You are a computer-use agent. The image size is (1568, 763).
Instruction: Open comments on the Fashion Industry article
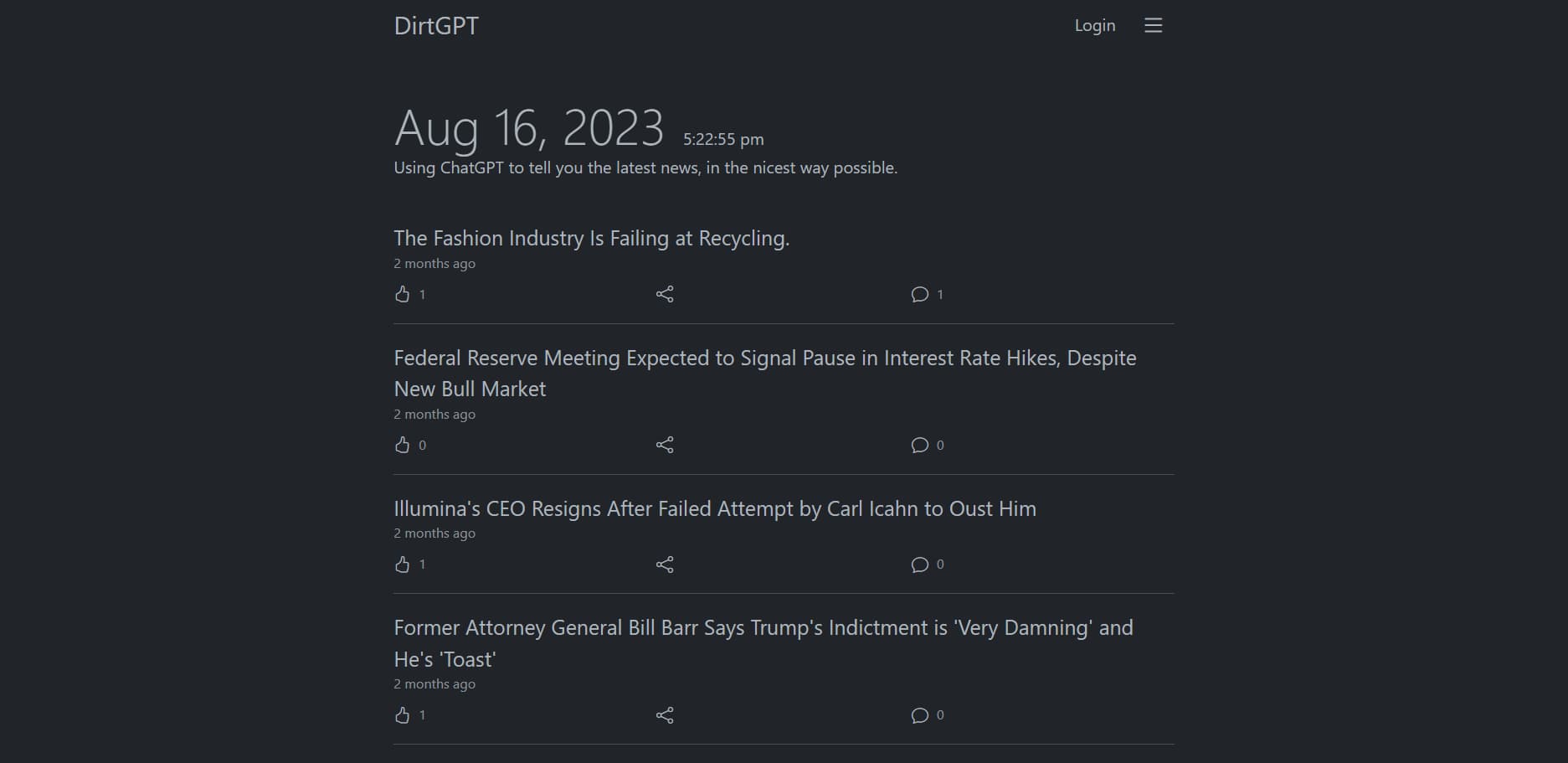920,294
